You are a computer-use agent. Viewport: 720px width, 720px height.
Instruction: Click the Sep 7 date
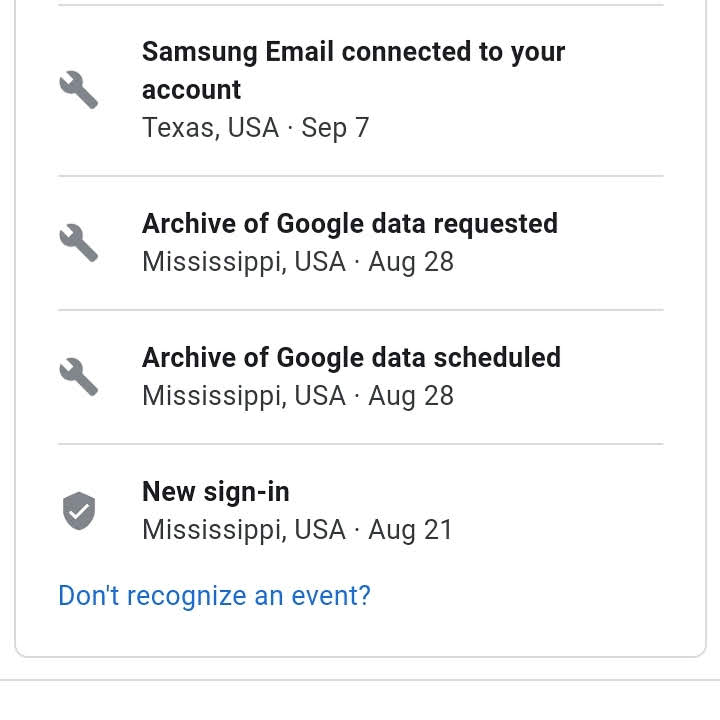point(335,128)
